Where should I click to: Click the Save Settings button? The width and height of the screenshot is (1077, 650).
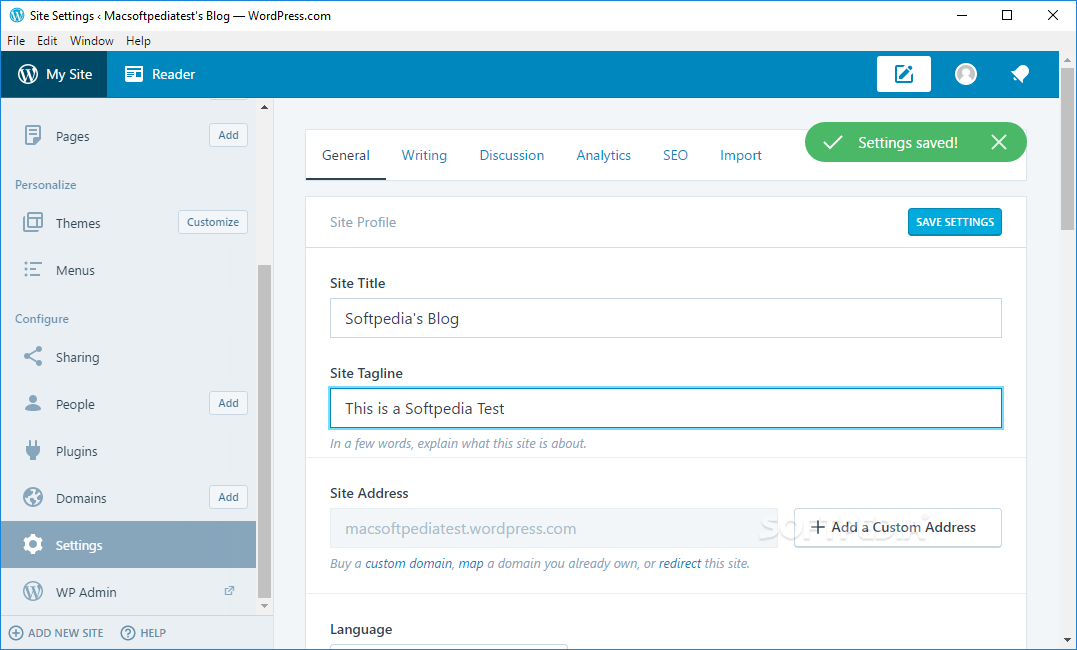[x=955, y=222]
